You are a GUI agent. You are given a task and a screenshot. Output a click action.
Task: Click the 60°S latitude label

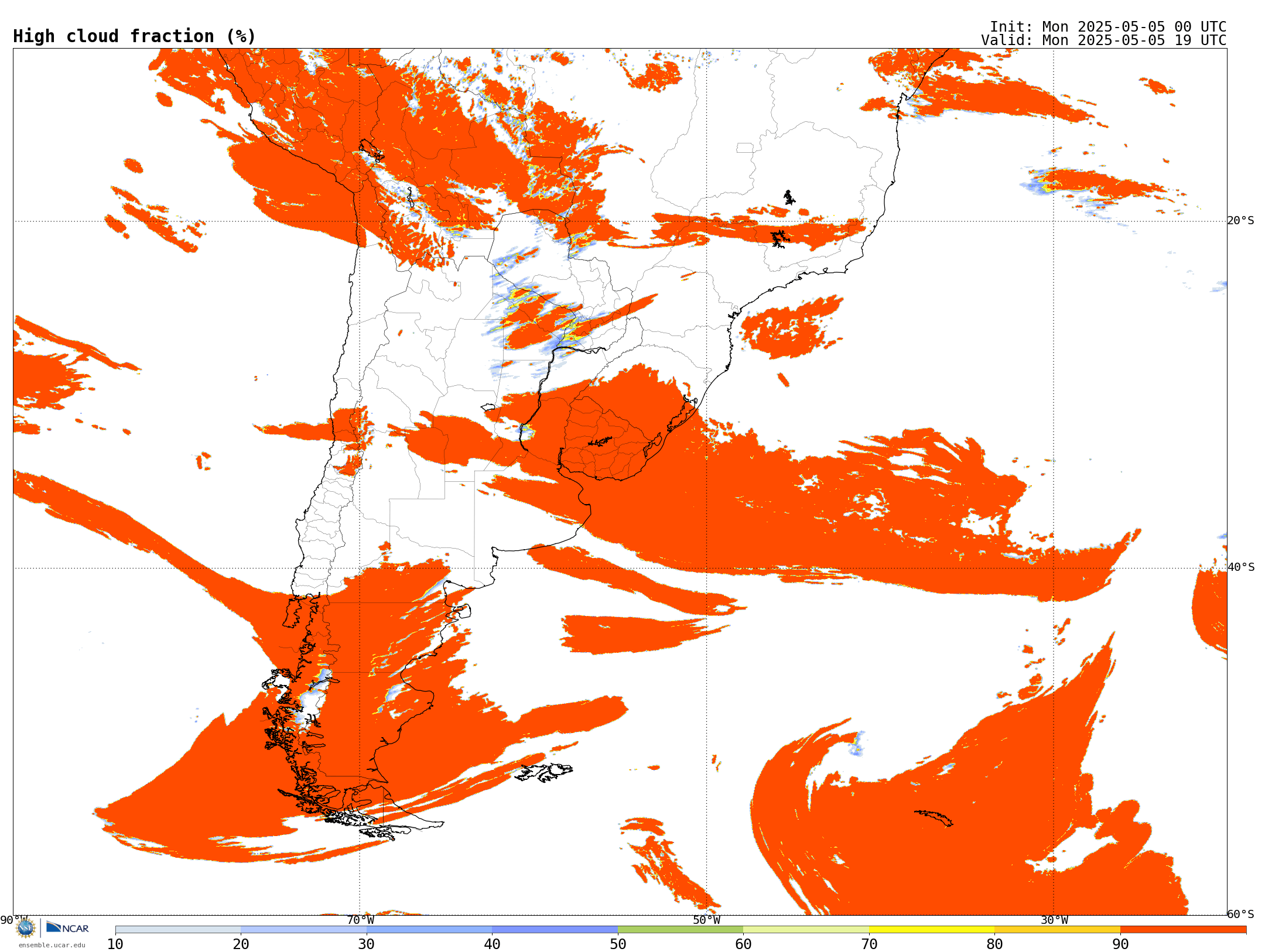[1240, 914]
